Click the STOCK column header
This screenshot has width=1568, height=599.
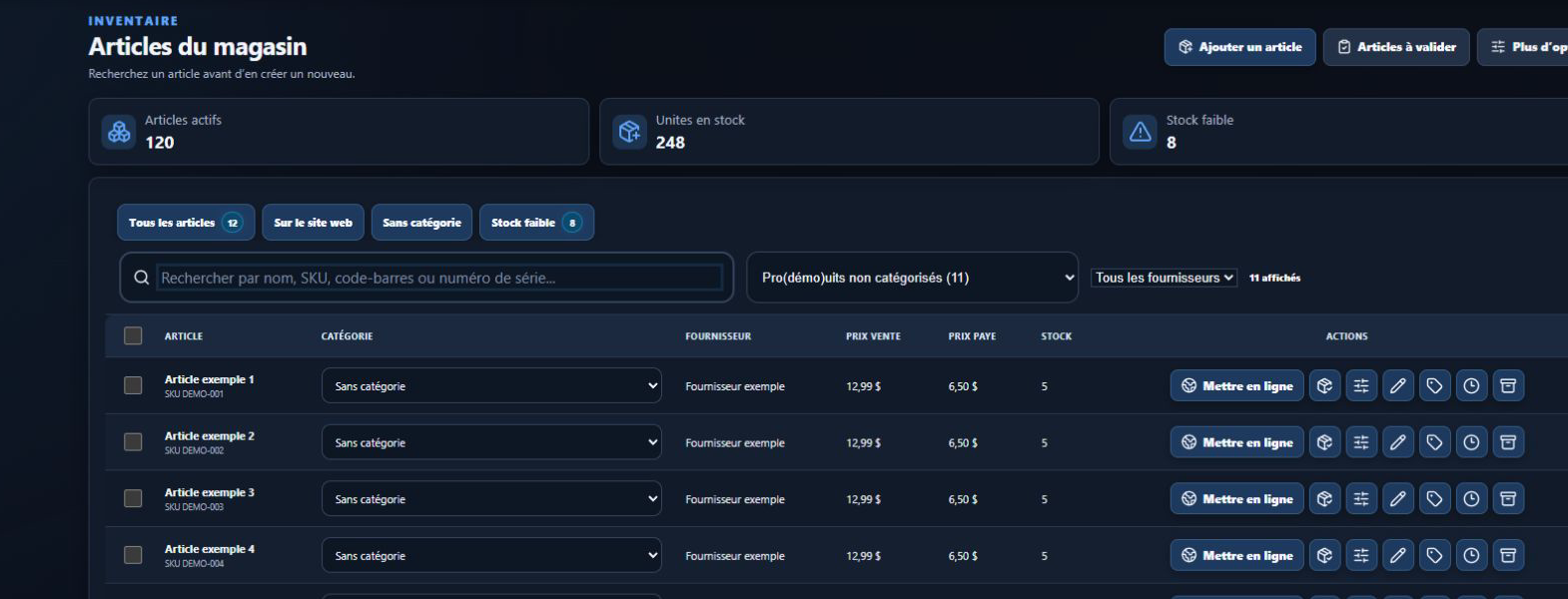[x=1056, y=336]
